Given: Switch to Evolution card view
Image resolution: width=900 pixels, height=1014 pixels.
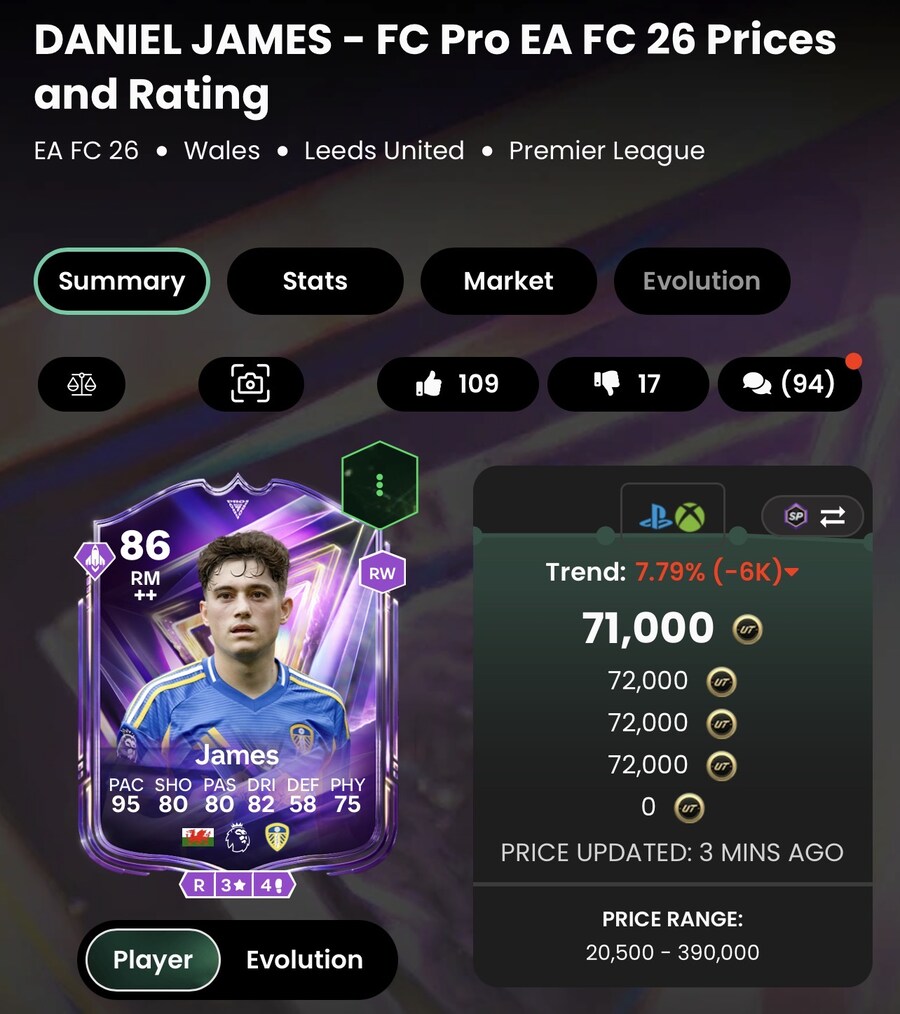Looking at the screenshot, I should click(x=305, y=960).
